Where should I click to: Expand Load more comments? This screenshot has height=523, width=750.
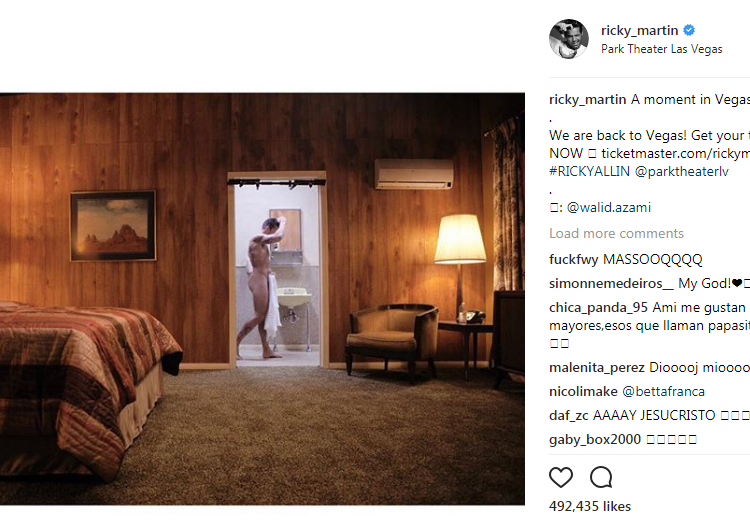616,233
